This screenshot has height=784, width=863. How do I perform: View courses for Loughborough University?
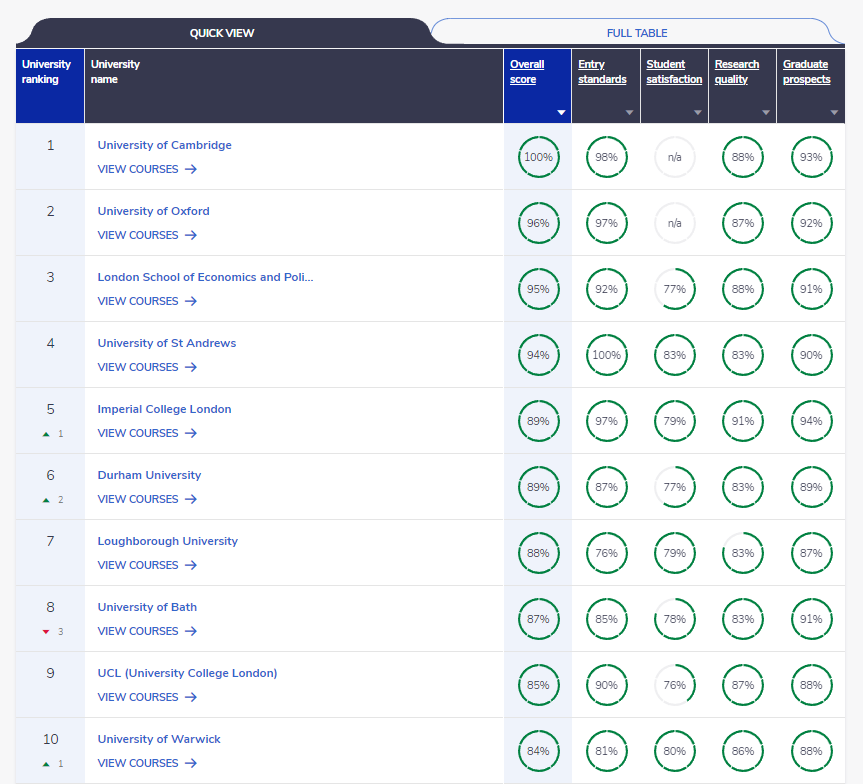(147, 565)
